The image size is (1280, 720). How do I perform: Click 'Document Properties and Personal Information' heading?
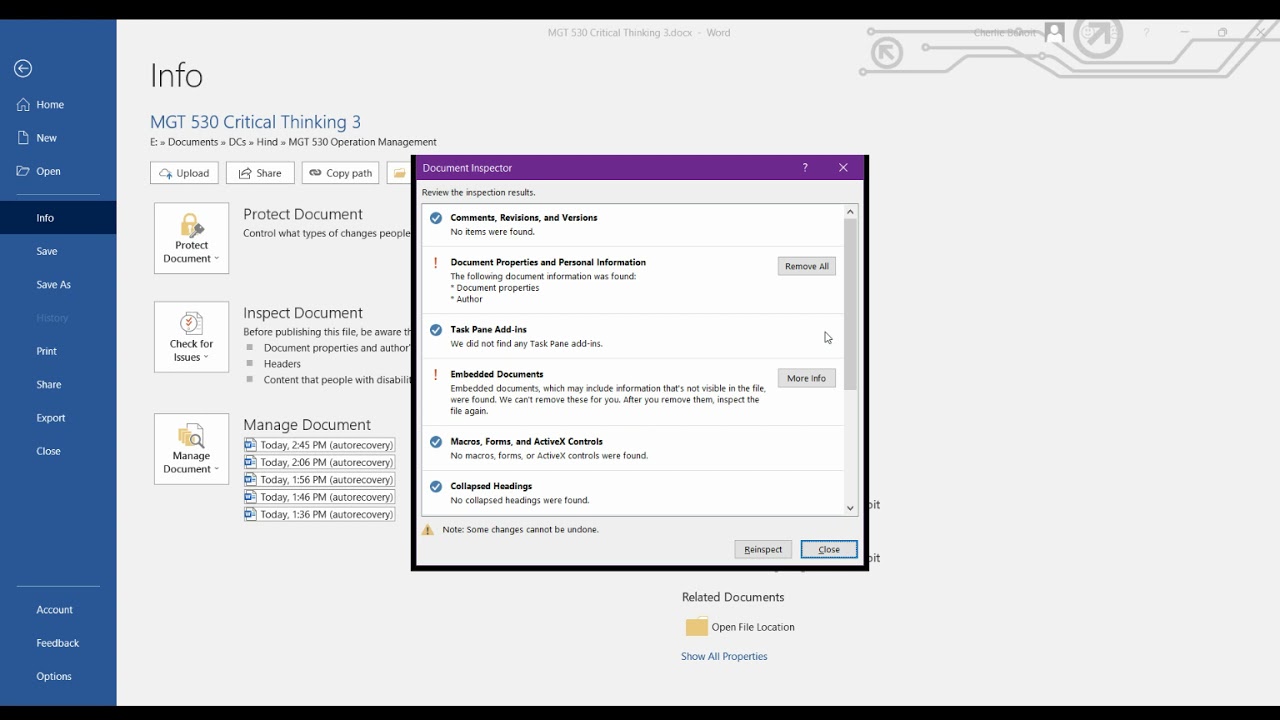[x=548, y=262]
